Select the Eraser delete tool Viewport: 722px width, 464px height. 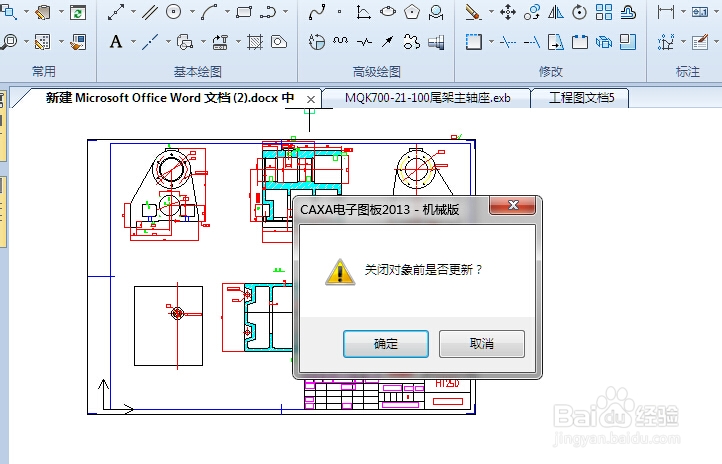(473, 12)
